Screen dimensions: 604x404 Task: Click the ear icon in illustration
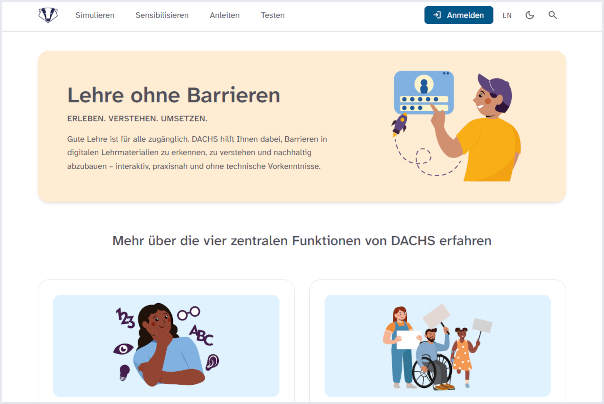tap(212, 362)
